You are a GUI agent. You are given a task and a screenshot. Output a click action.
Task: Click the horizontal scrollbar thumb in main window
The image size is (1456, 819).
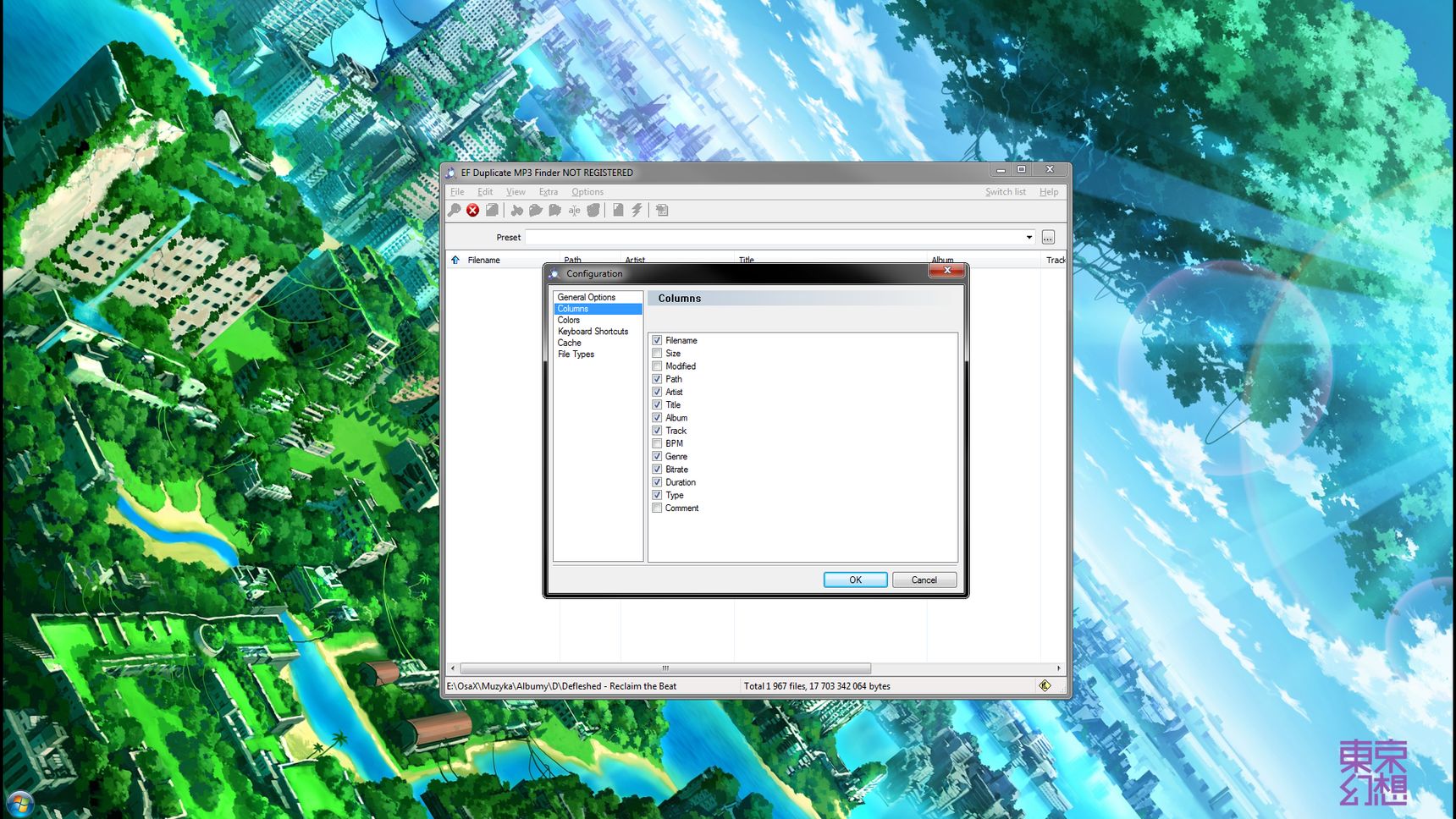pyautogui.click(x=665, y=668)
